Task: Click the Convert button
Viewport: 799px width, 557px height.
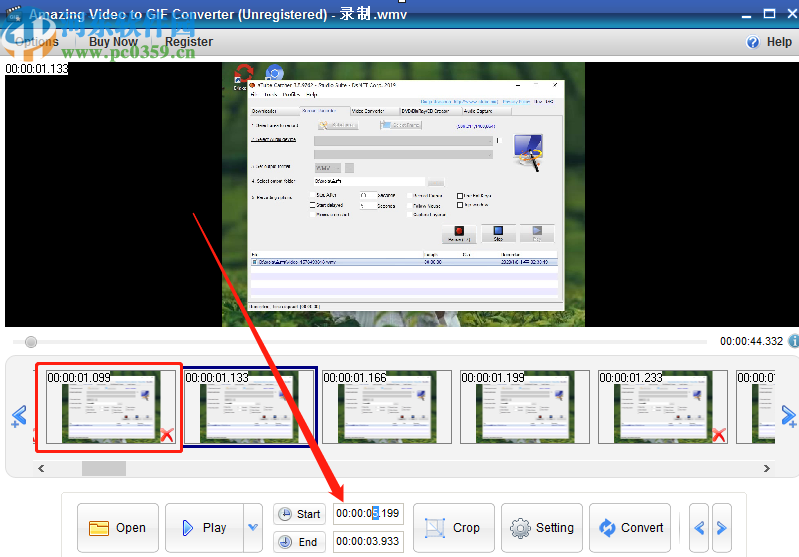Action: tap(630, 528)
